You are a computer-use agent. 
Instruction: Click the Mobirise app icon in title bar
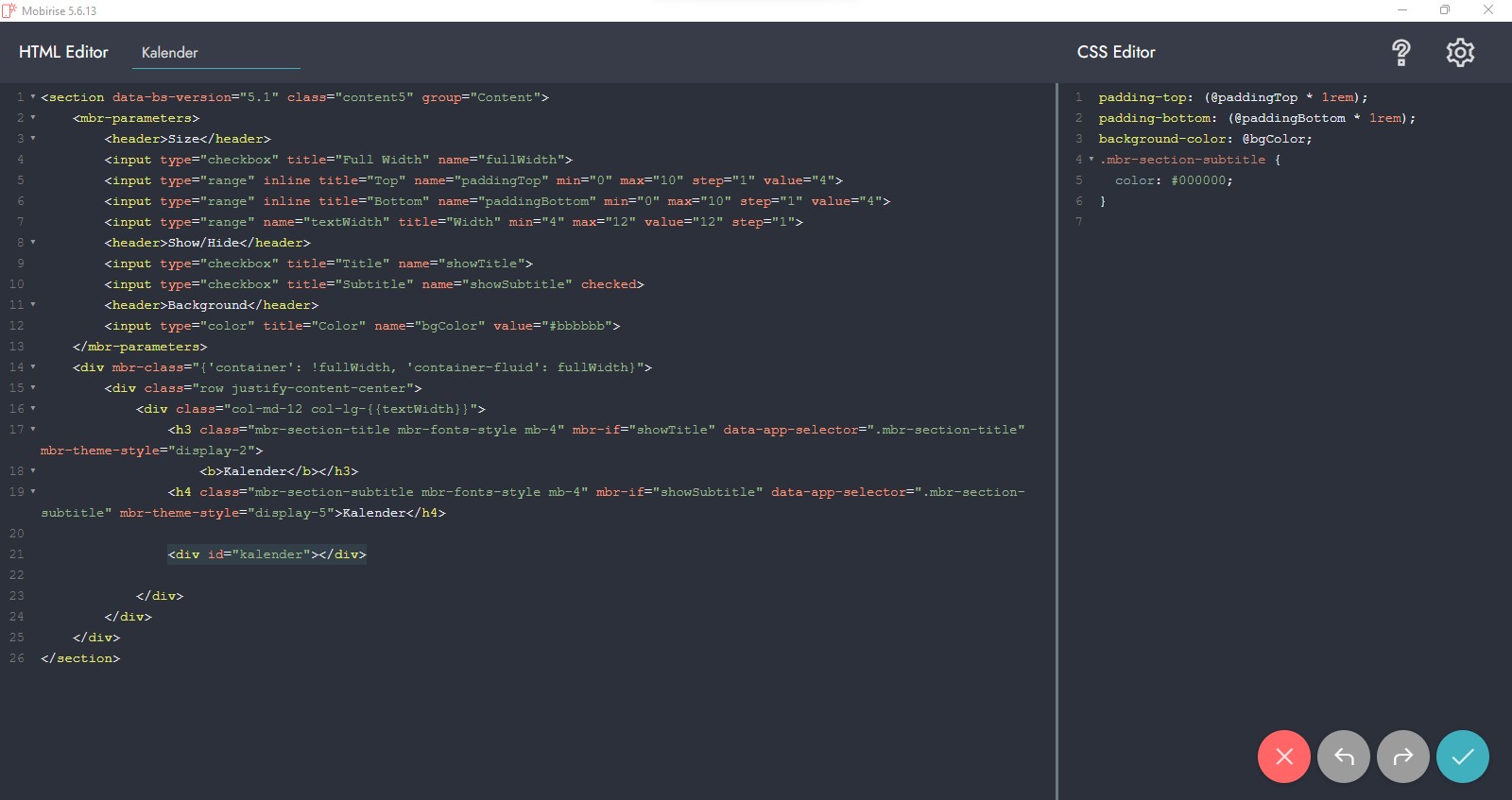(x=9, y=10)
